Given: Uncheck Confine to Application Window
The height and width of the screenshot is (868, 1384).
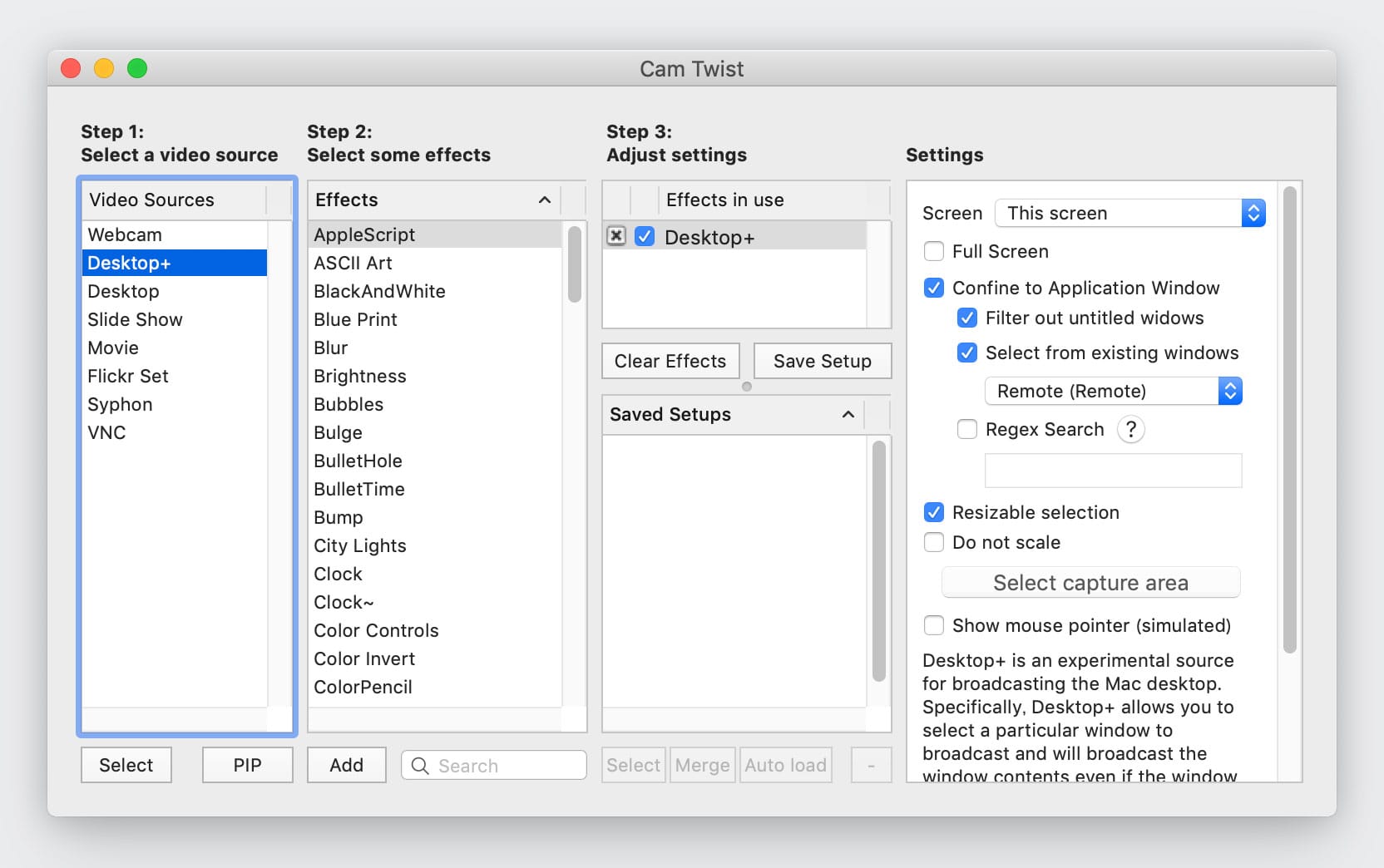Looking at the screenshot, I should (x=934, y=288).
